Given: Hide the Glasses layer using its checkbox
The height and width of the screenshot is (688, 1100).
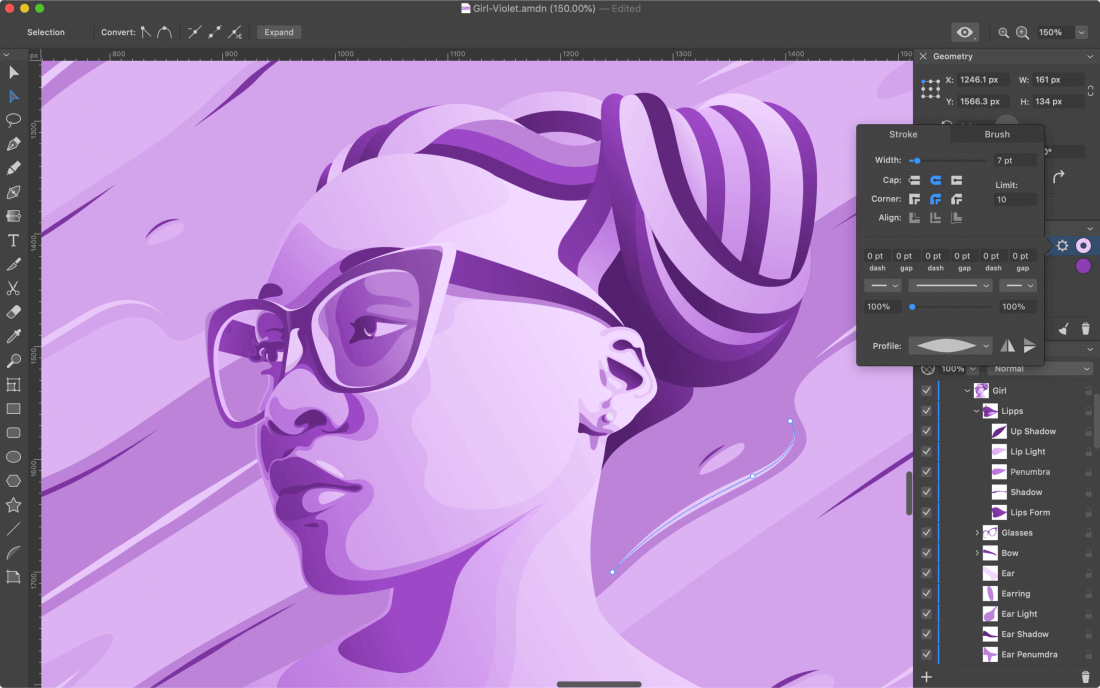Looking at the screenshot, I should click(x=927, y=533).
